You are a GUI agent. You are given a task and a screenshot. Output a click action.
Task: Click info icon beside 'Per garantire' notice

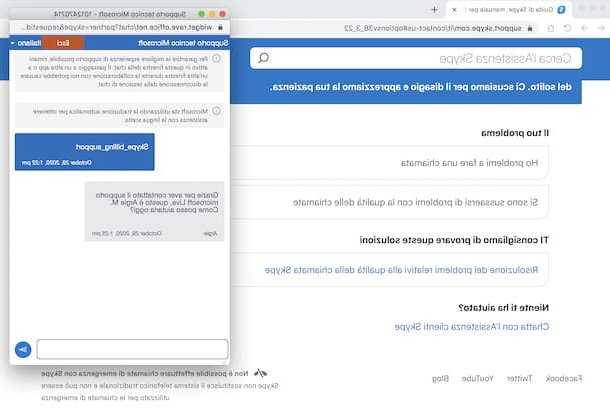click(x=216, y=58)
